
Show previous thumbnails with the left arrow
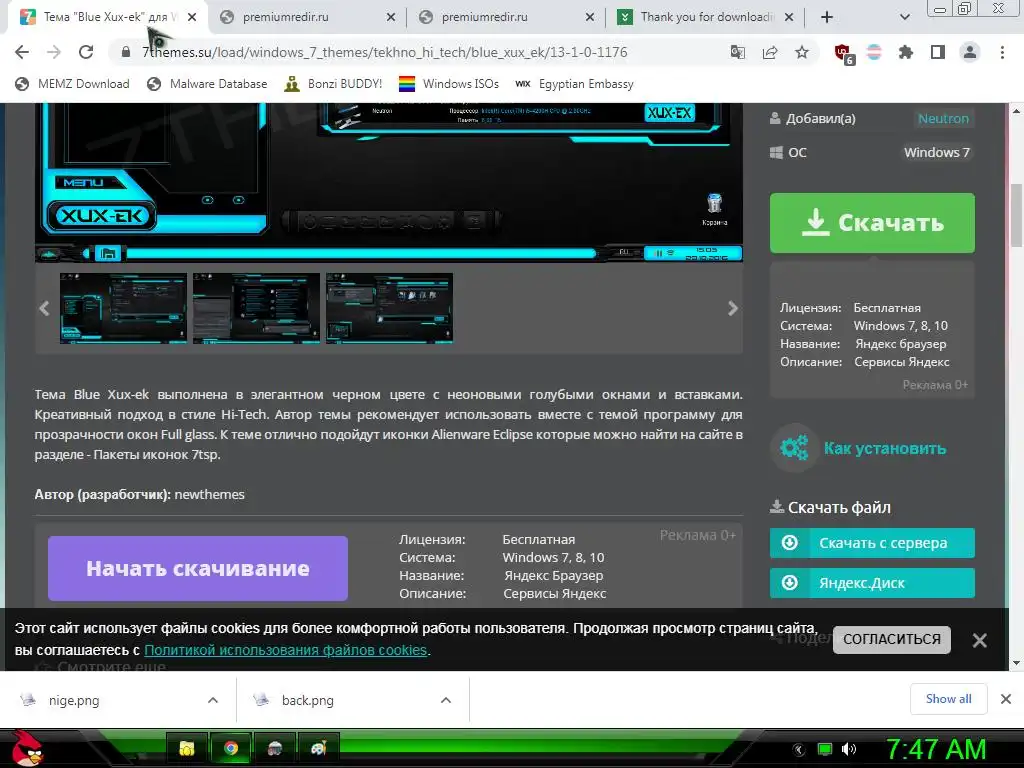coord(44,308)
